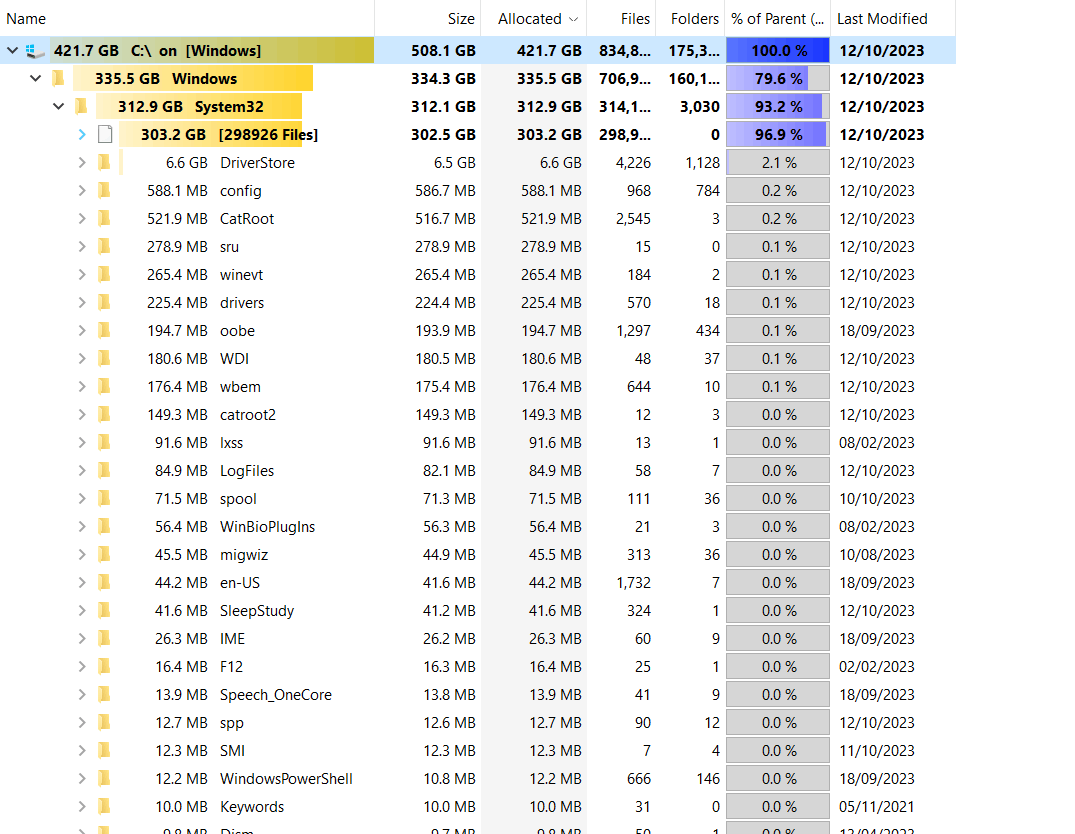This screenshot has height=834, width=1075.
Task: Sort by the Size column header
Action: click(428, 19)
